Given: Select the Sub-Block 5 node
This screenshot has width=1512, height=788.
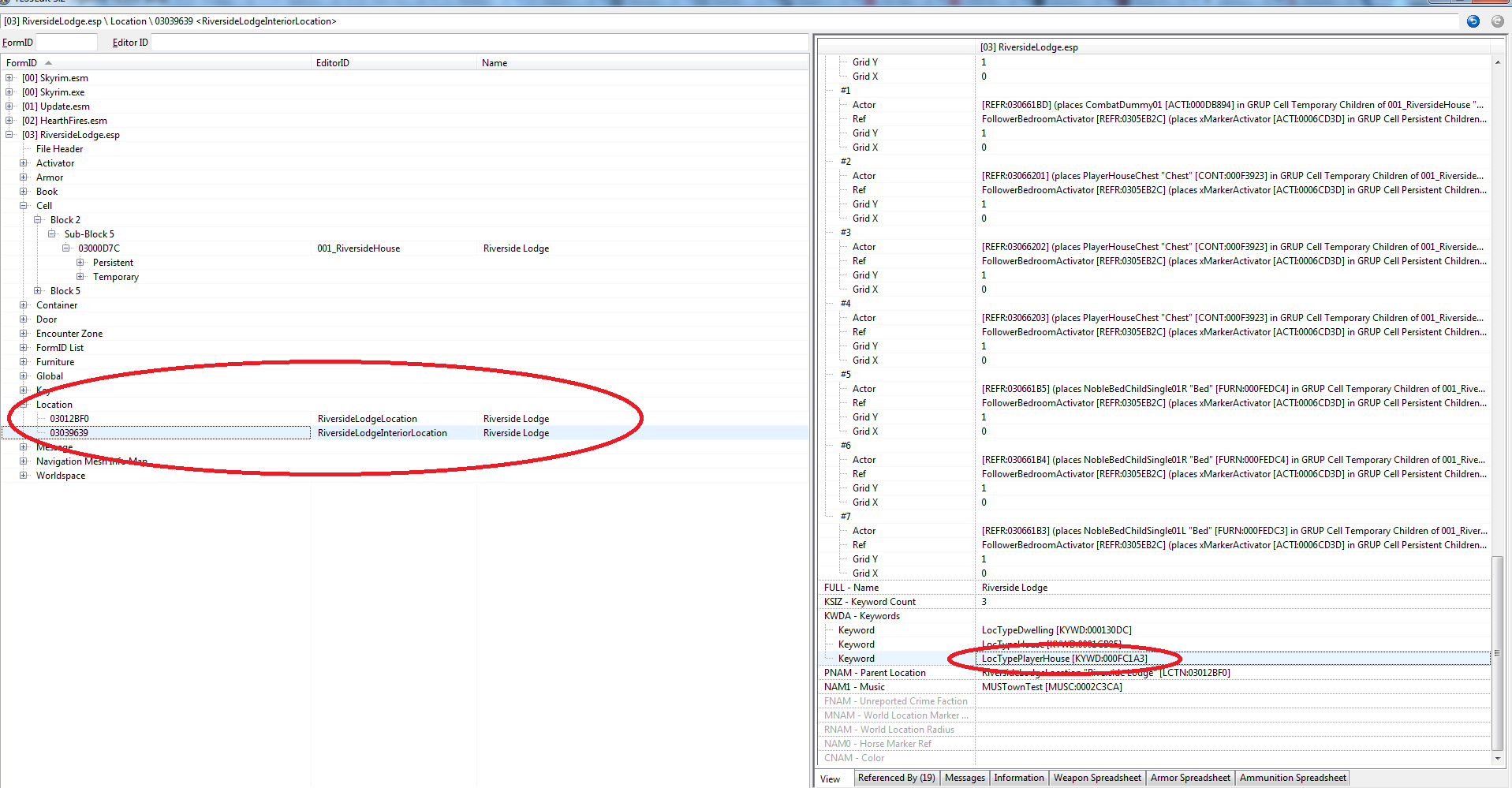Looking at the screenshot, I should (x=89, y=234).
